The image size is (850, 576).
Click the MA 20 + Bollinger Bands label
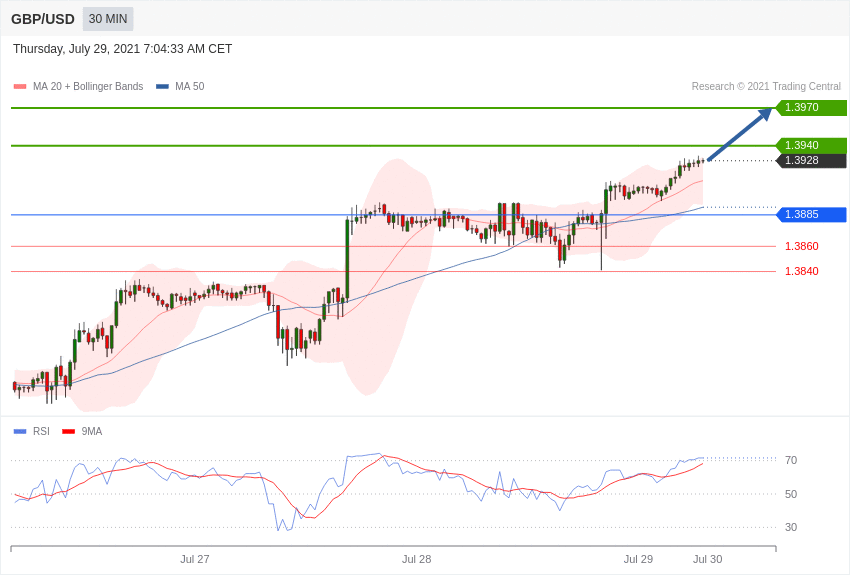(x=88, y=87)
